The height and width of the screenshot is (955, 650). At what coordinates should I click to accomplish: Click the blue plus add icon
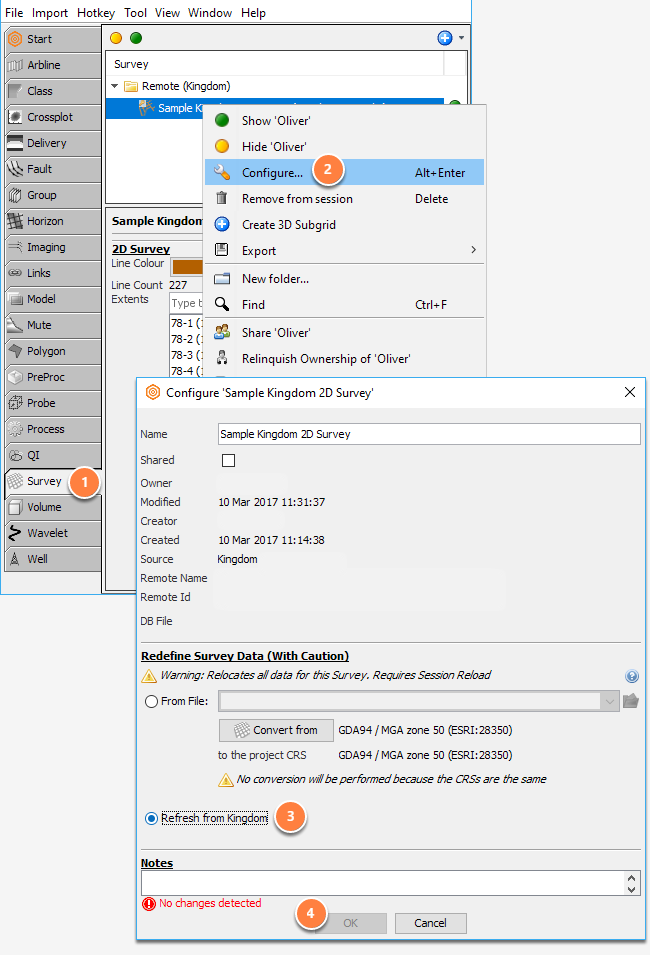click(445, 38)
